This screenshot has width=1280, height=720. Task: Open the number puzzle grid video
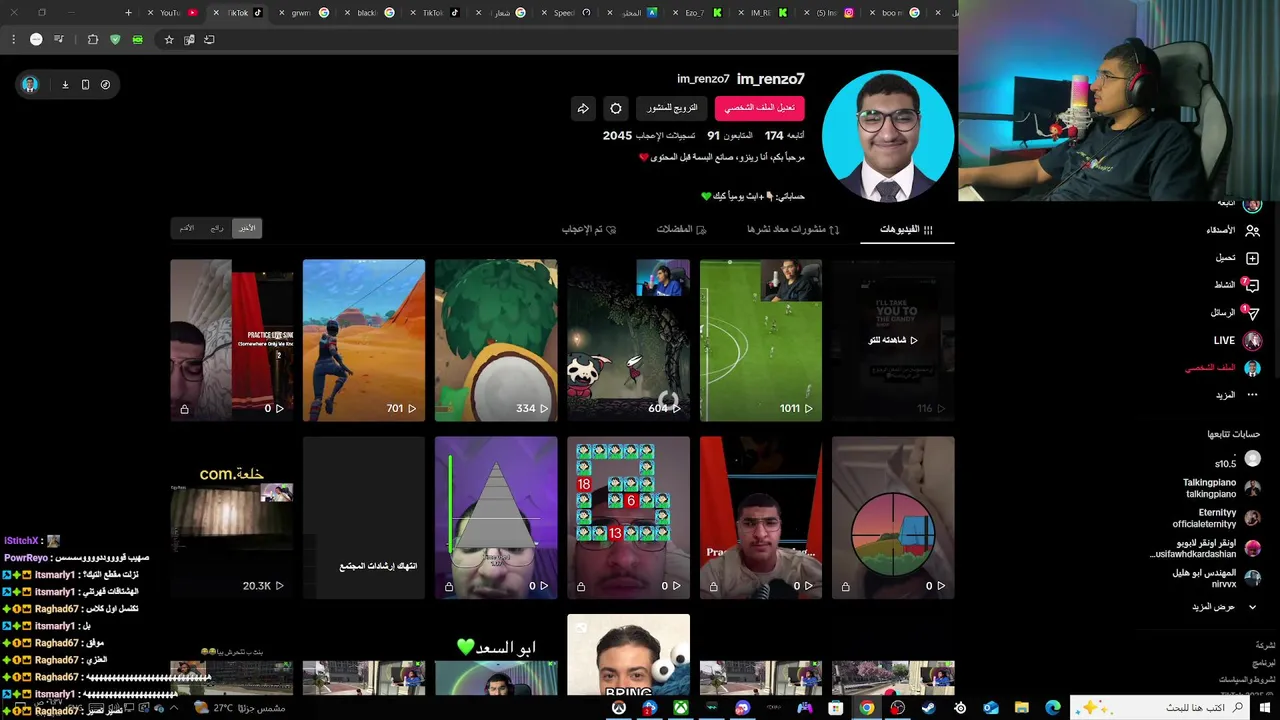pos(628,518)
